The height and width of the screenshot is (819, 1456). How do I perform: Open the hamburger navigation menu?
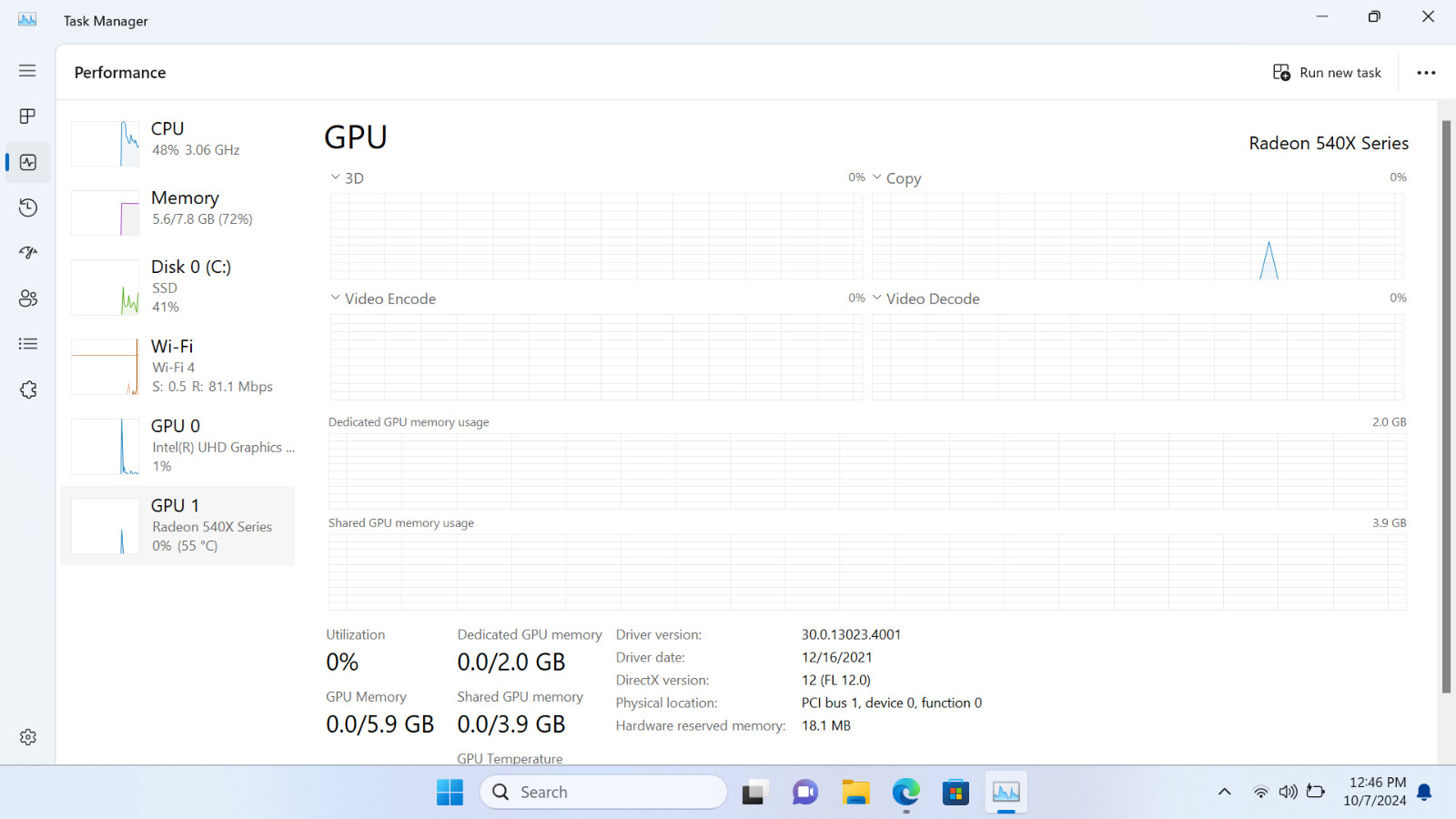tap(27, 71)
